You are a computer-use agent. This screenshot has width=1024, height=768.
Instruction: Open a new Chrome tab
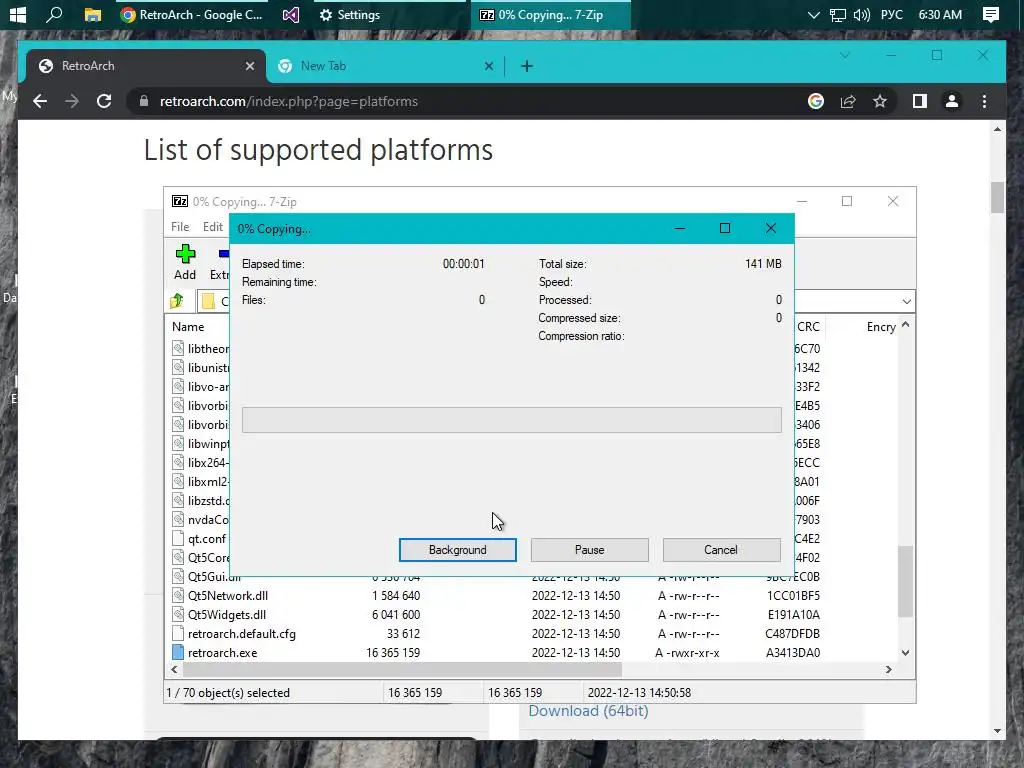pyautogui.click(x=527, y=66)
